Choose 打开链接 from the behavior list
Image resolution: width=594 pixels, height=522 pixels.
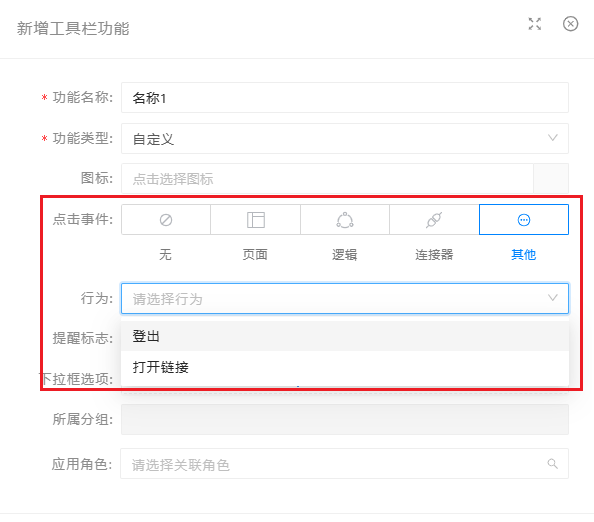point(345,367)
